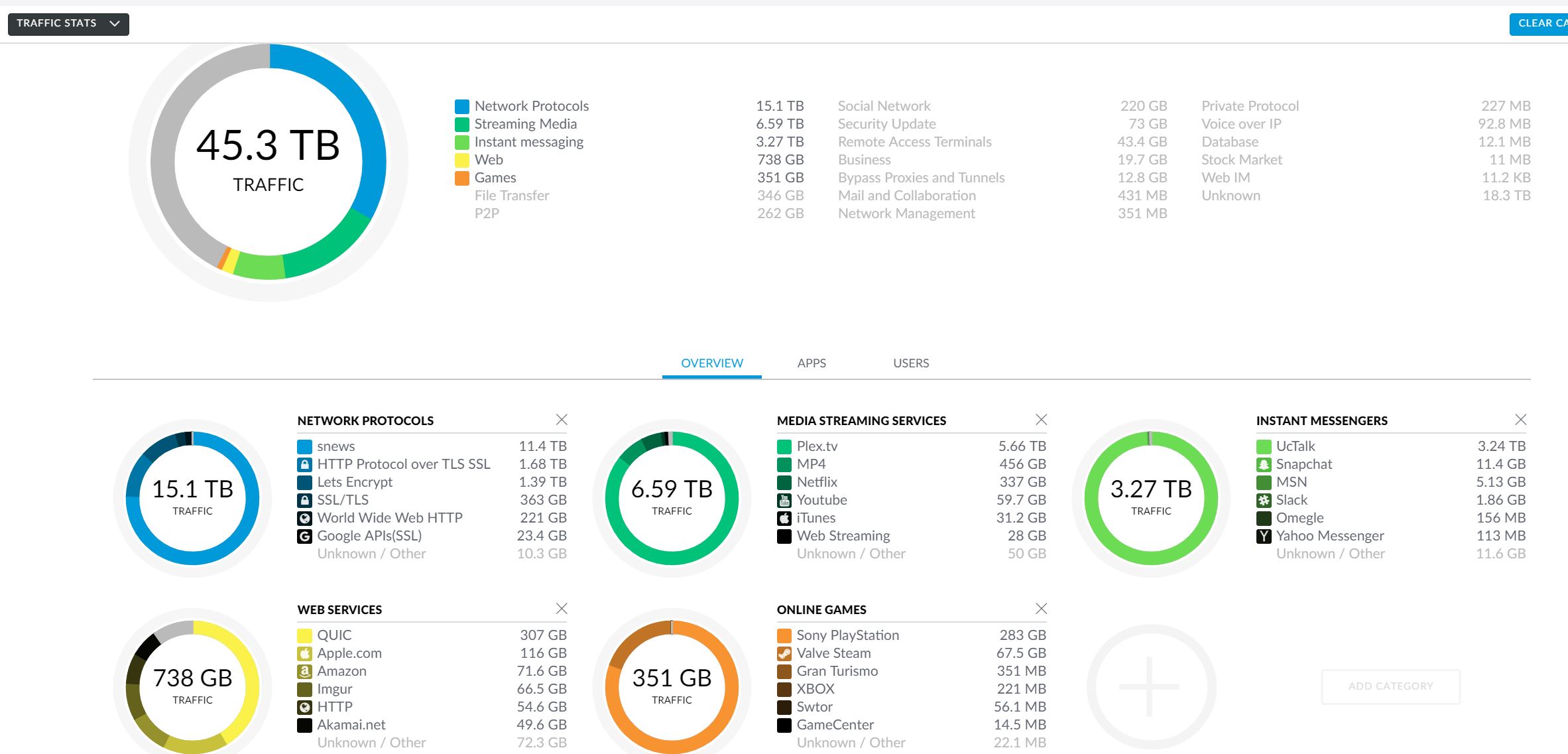Switch to the Users tab
The image size is (1568, 754).
(x=911, y=363)
